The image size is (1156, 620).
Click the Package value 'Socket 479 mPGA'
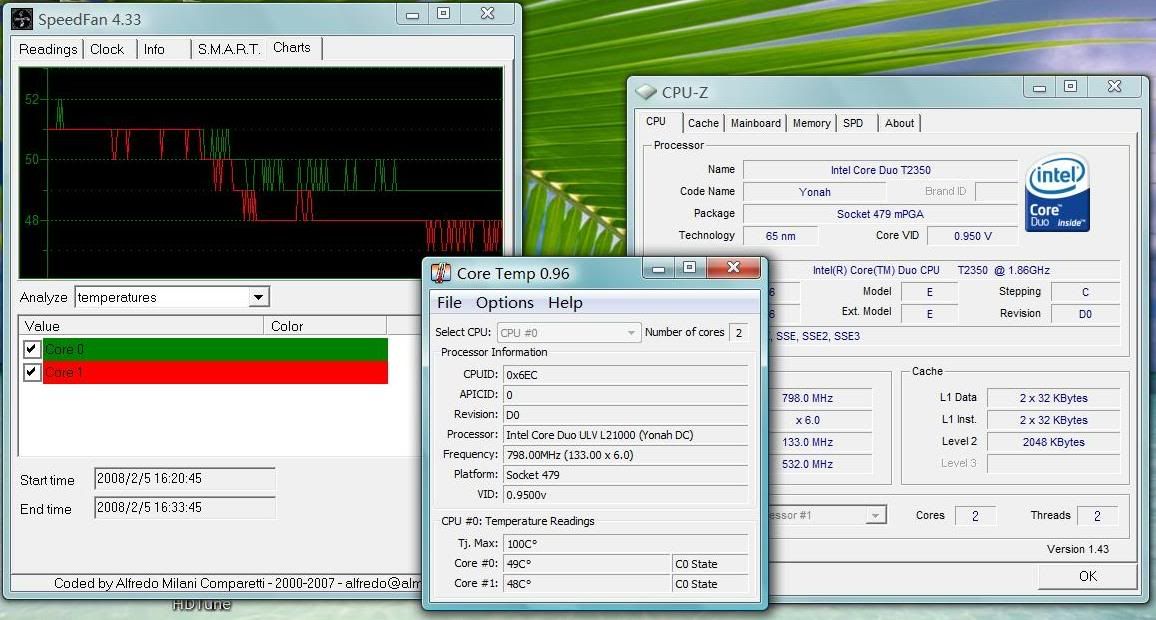[x=880, y=215]
